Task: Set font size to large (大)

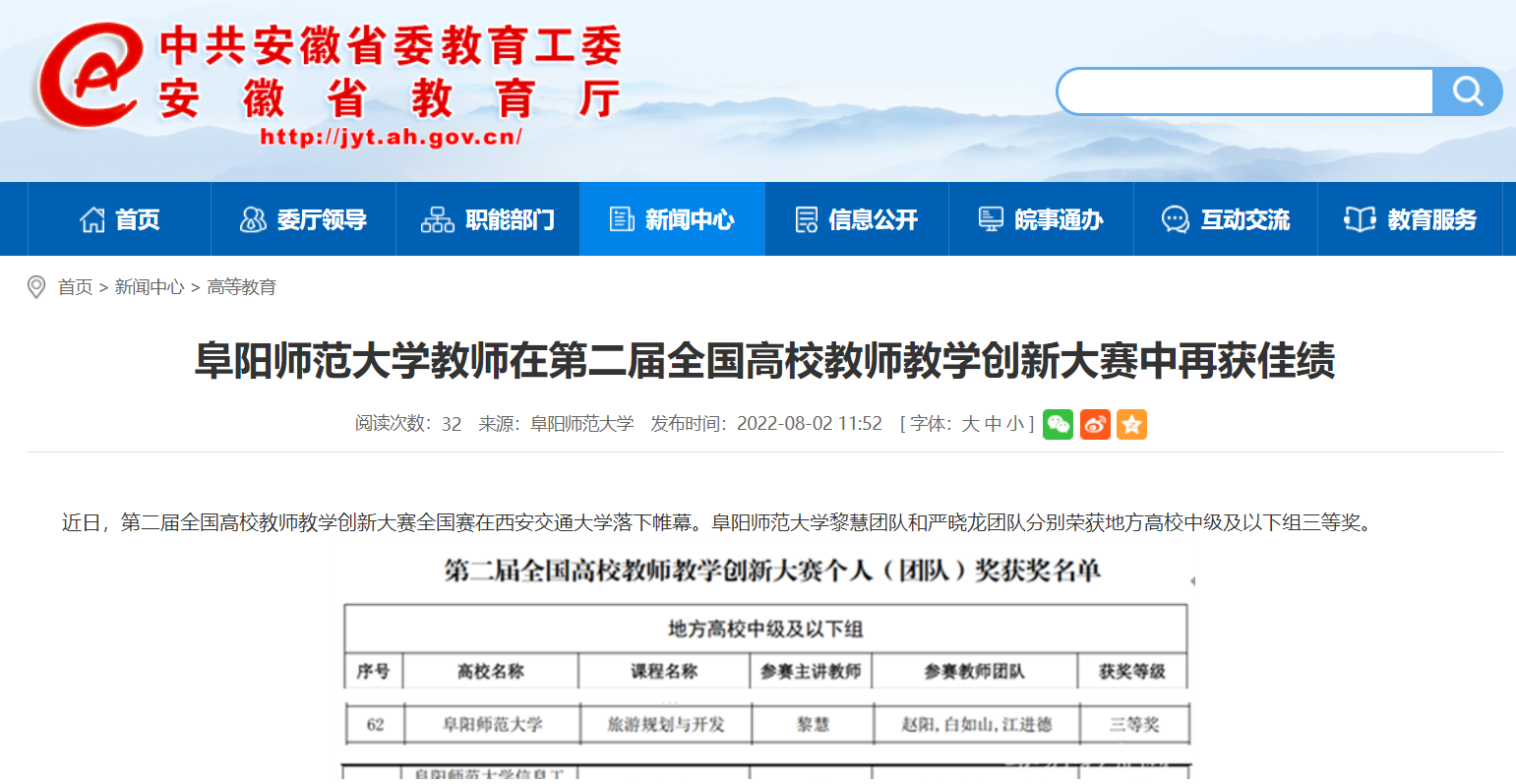Action: [970, 424]
